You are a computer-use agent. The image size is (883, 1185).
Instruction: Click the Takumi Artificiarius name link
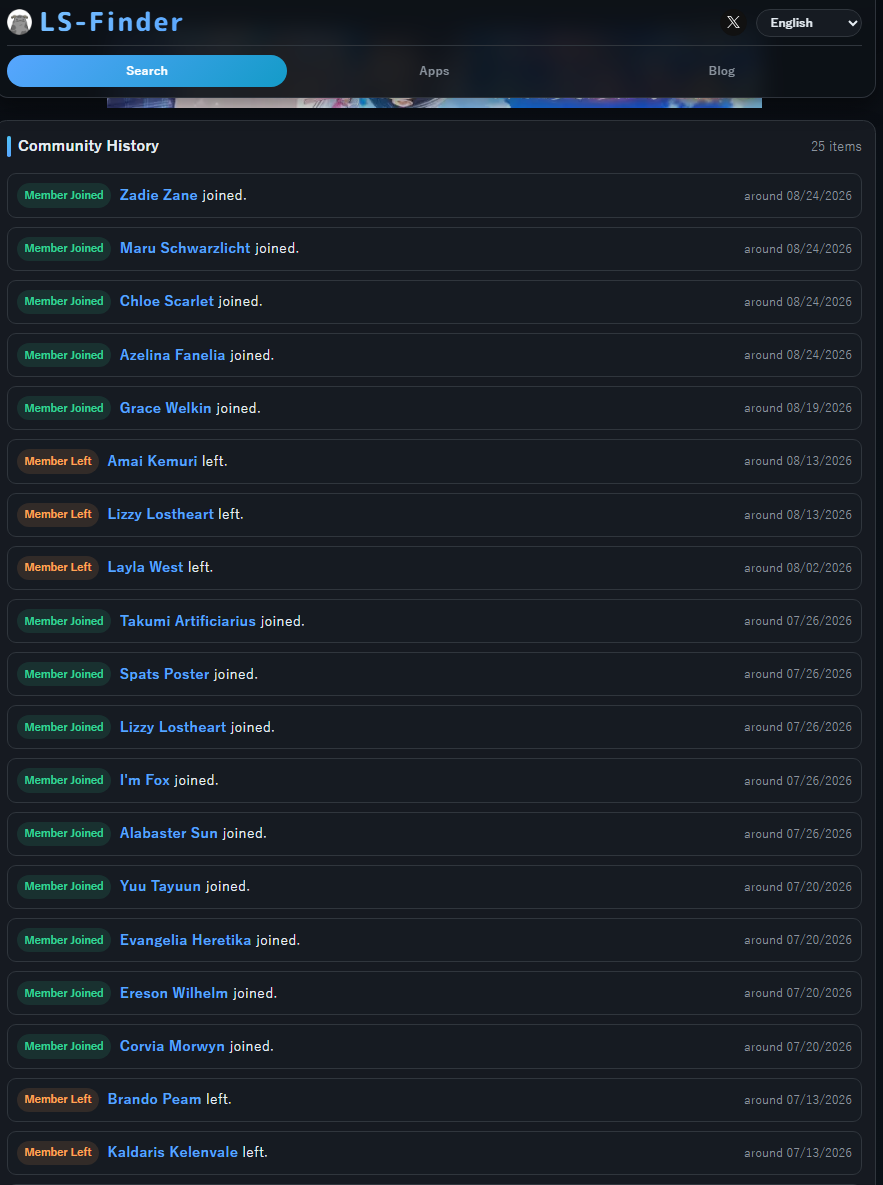(x=188, y=621)
